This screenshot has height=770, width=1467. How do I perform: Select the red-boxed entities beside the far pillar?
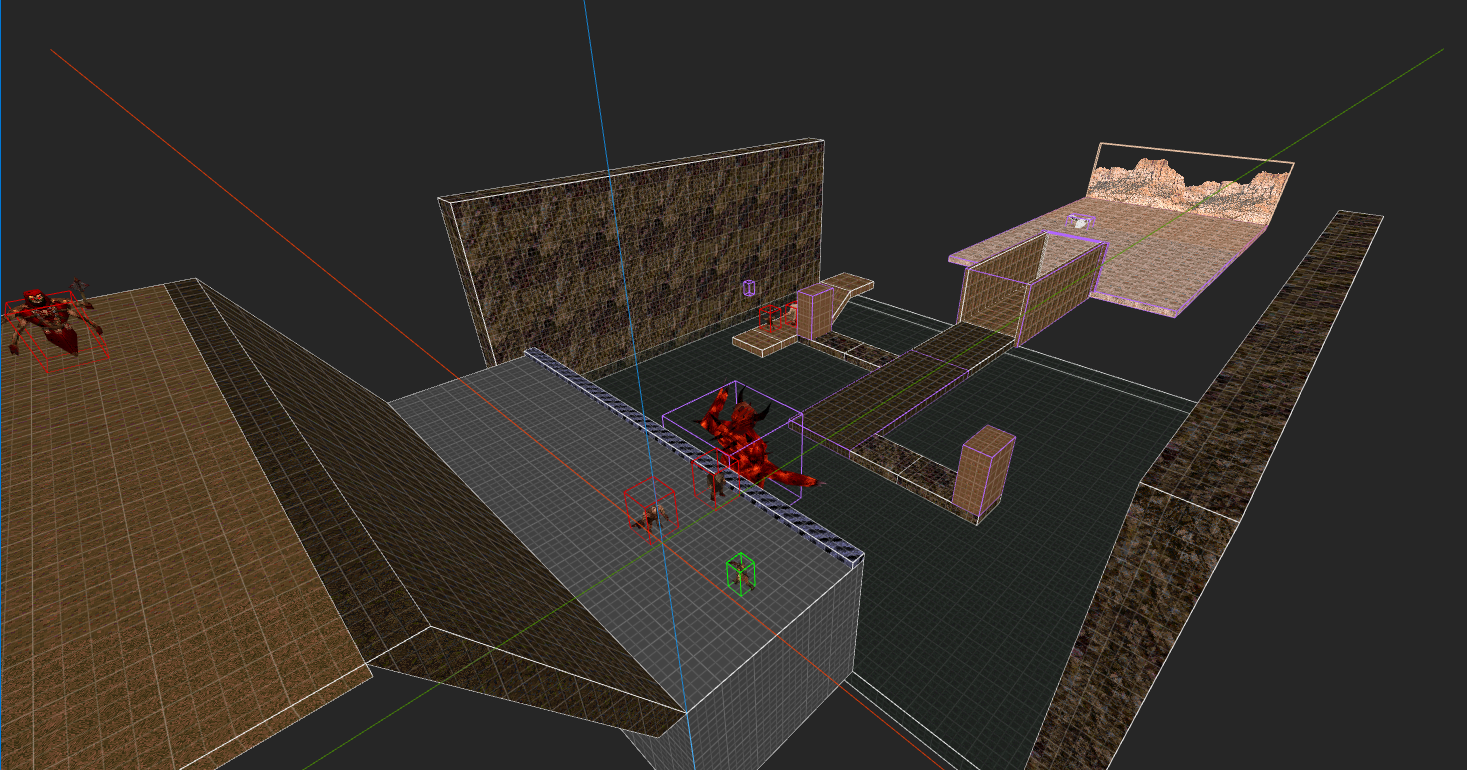[776, 316]
